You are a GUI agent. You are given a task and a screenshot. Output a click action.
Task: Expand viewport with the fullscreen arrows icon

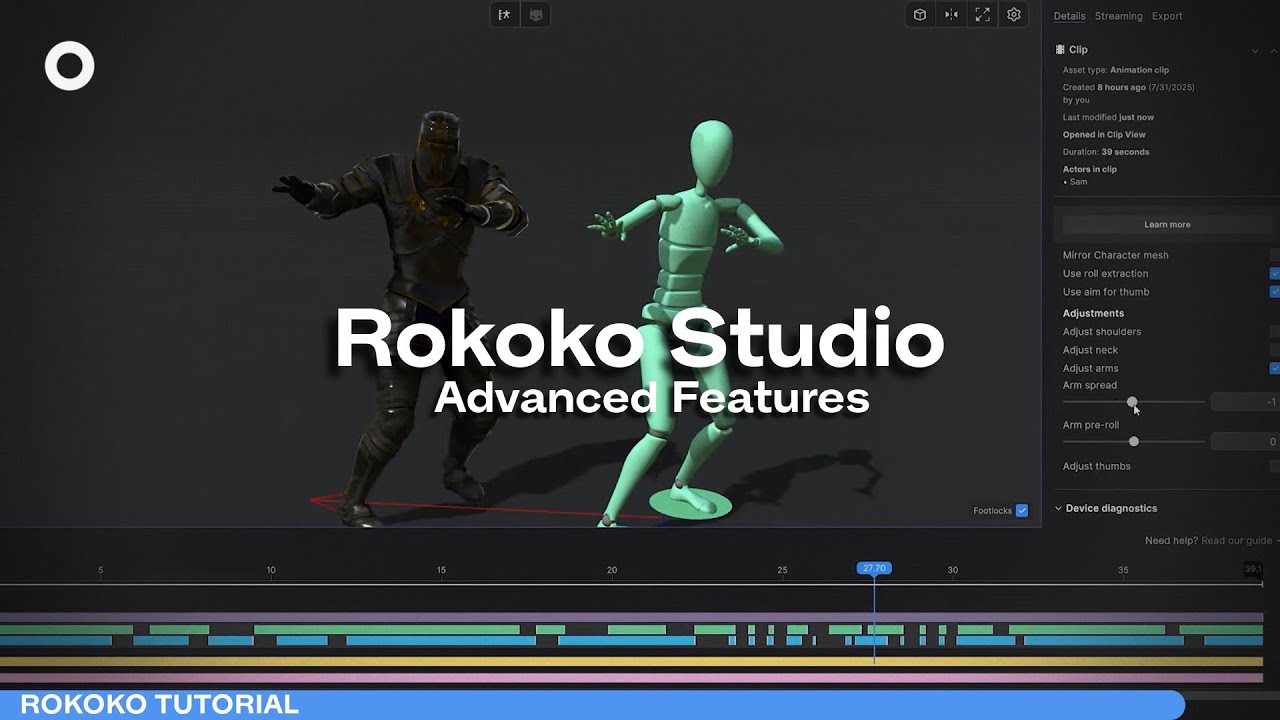[x=983, y=15]
